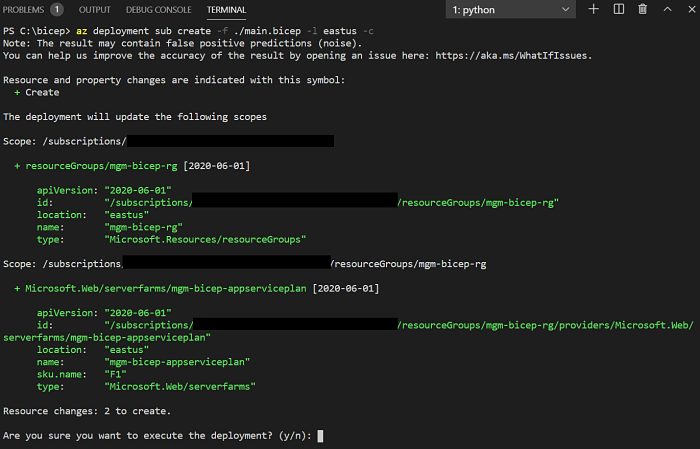700x449 pixels.
Task: Maximize panel with the up chevron
Action: pyautogui.click(x=667, y=9)
